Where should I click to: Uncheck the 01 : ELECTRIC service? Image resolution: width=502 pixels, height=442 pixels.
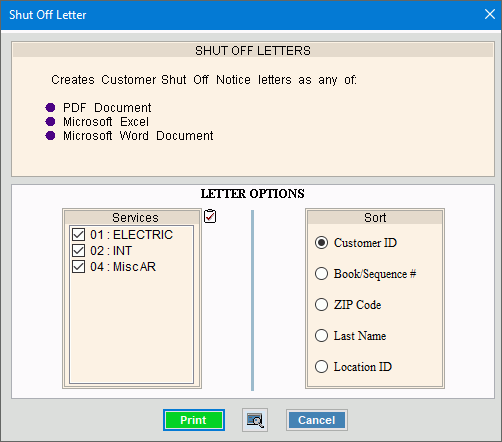click(x=79, y=235)
